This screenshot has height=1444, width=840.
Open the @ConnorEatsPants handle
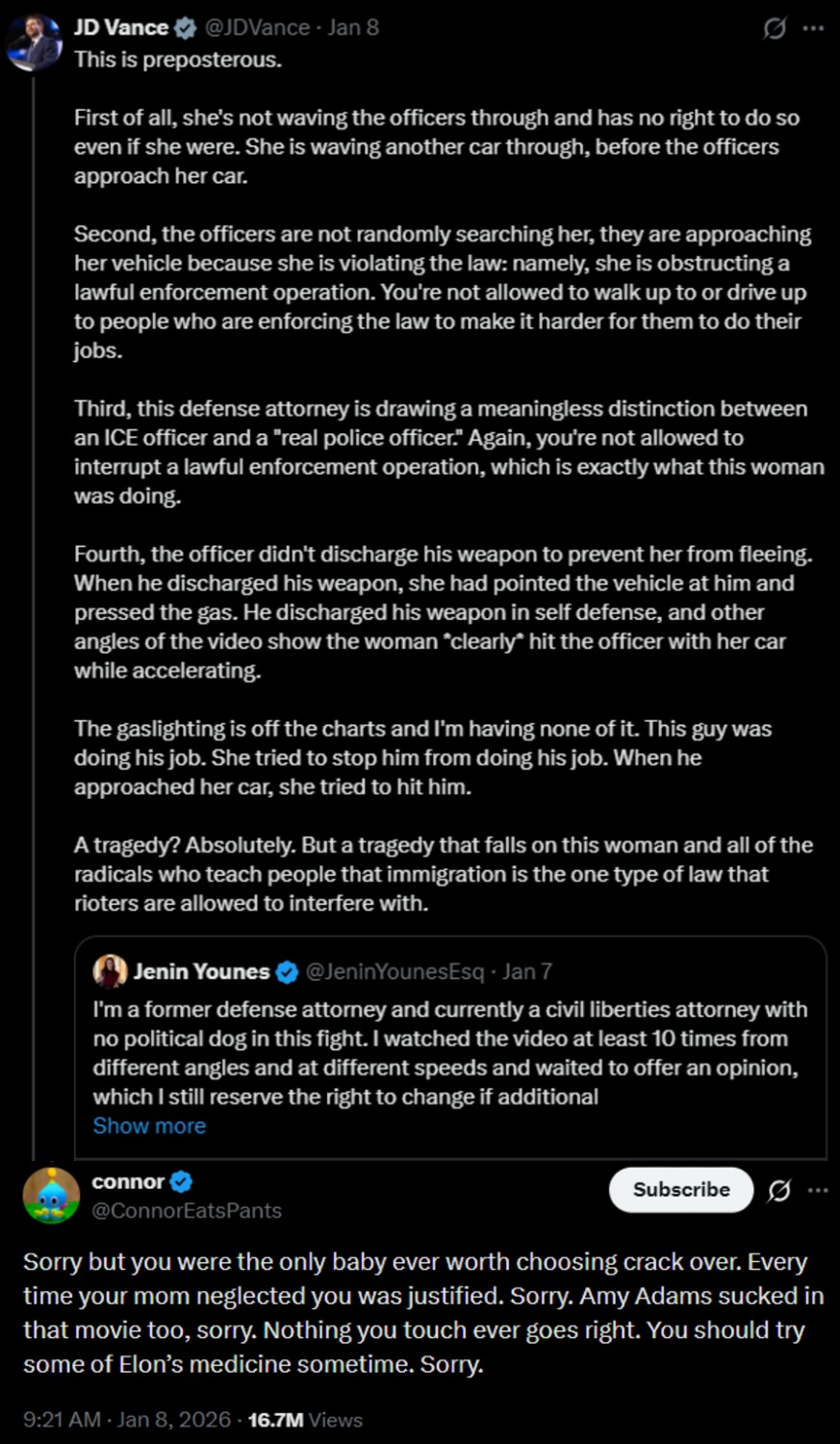[187, 1210]
